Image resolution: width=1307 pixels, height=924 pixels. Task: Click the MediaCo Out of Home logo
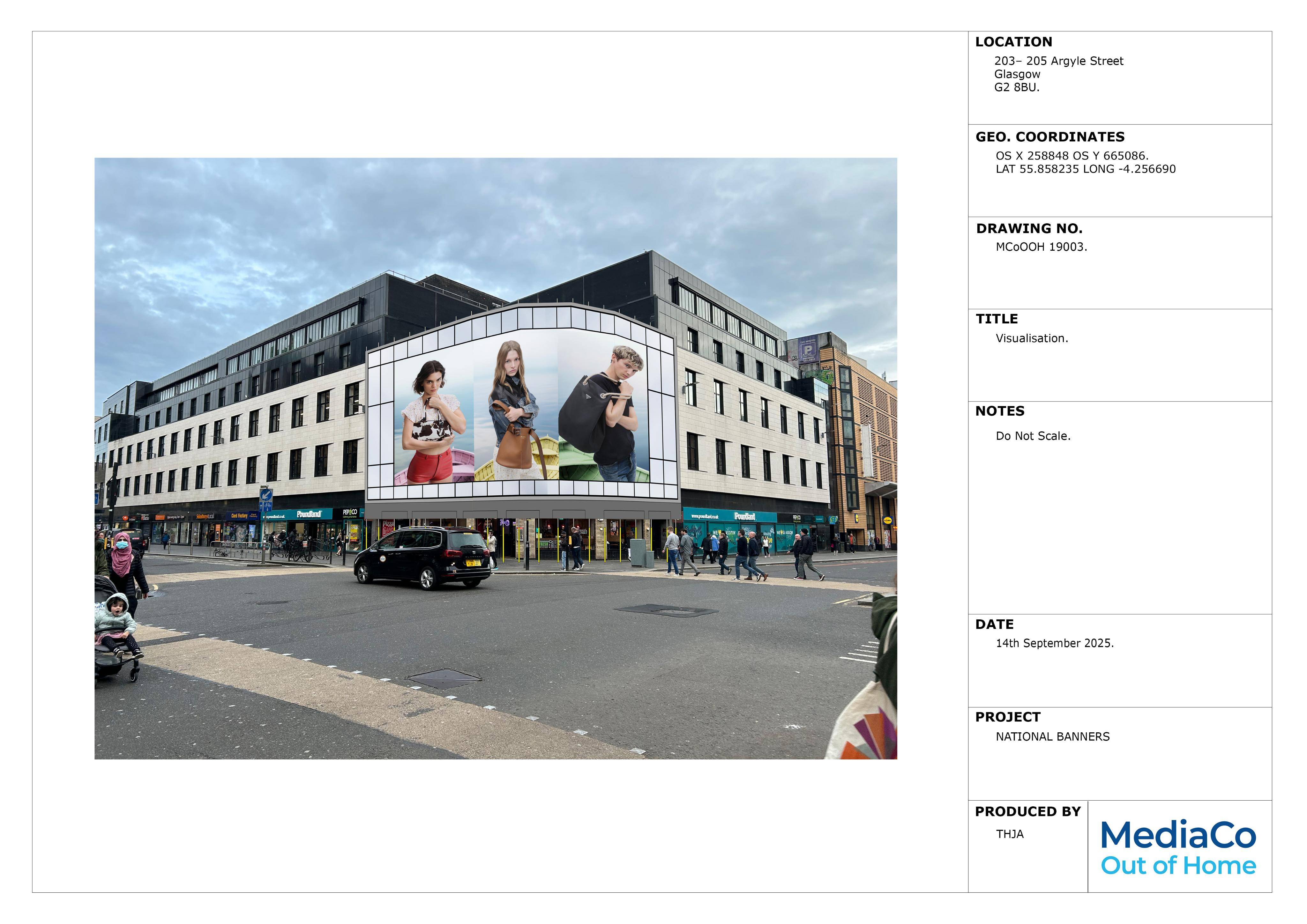[x=1178, y=847]
